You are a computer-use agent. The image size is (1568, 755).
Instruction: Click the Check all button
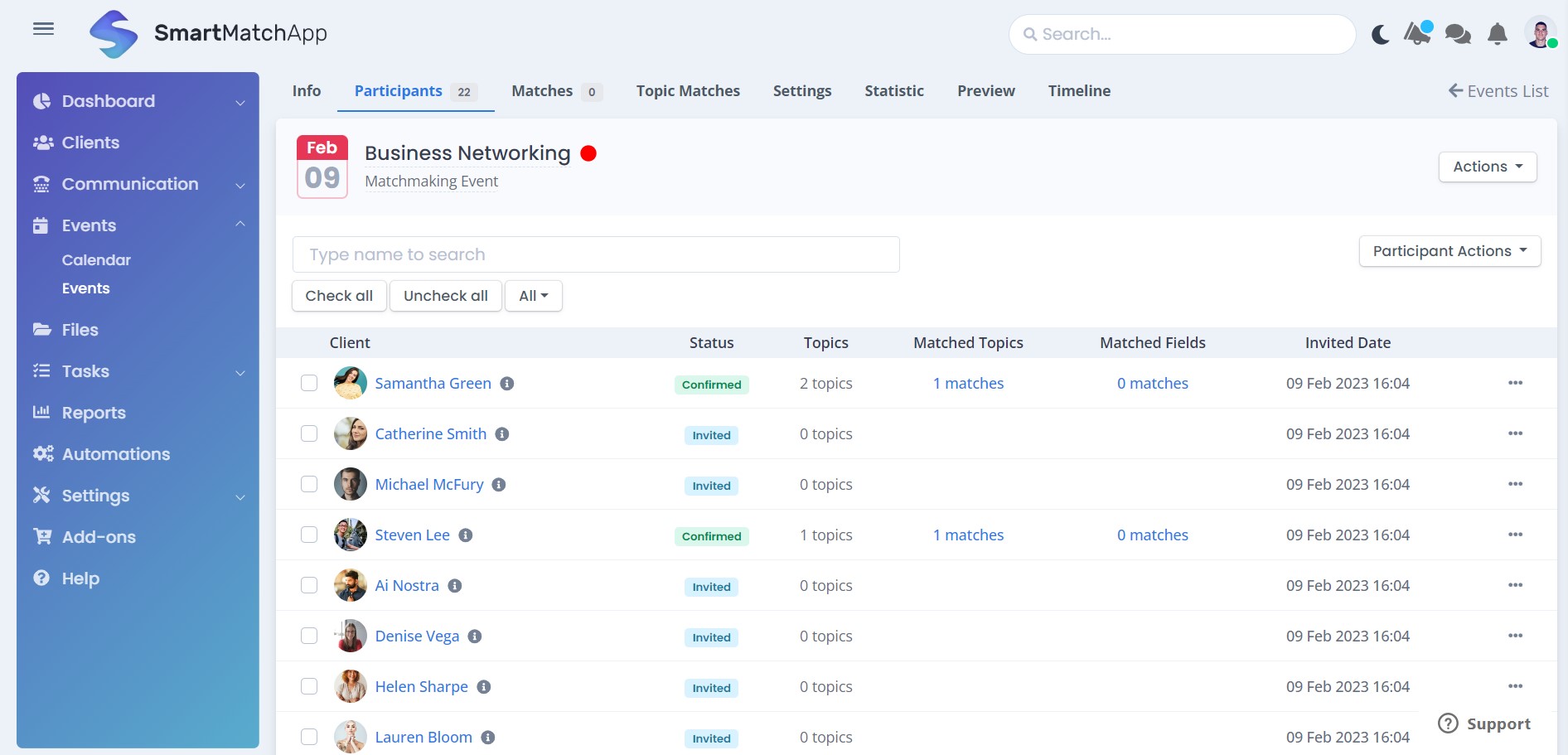(x=338, y=295)
